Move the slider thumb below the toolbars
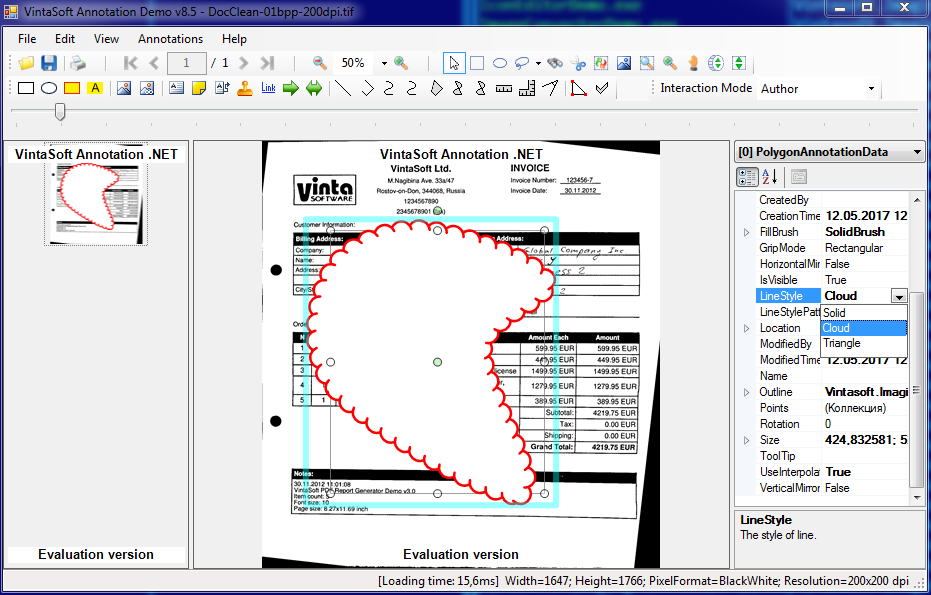Viewport: 931px width, 595px height. [x=60, y=111]
